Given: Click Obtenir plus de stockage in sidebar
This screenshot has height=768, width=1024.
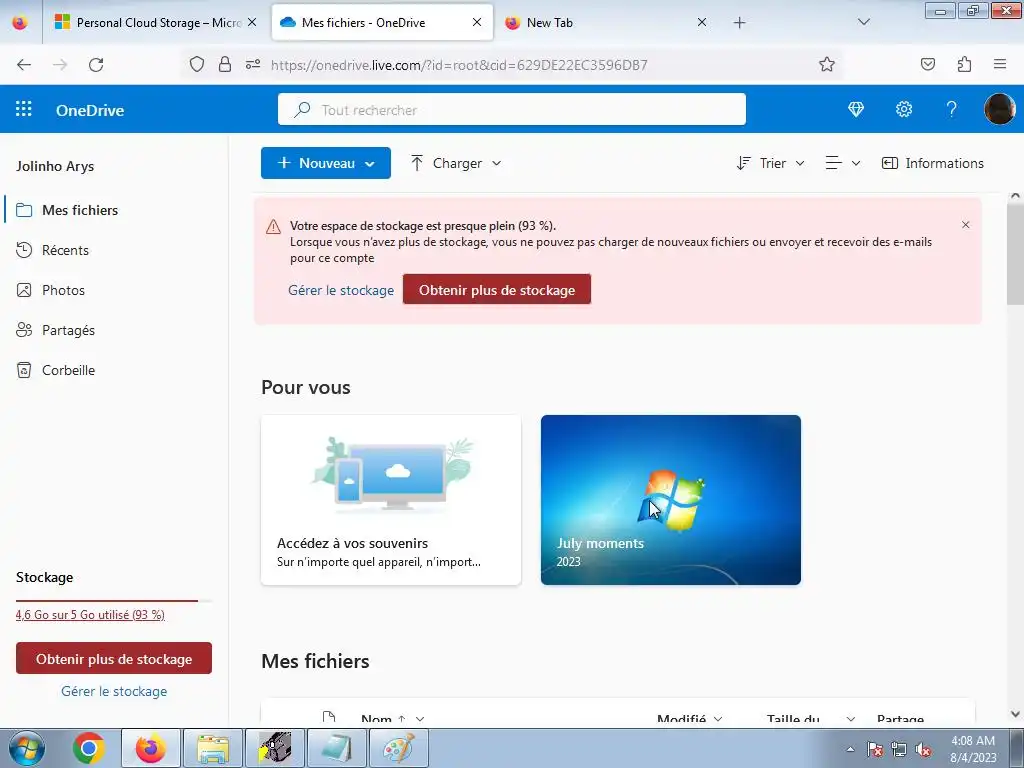Looking at the screenshot, I should click(114, 658).
